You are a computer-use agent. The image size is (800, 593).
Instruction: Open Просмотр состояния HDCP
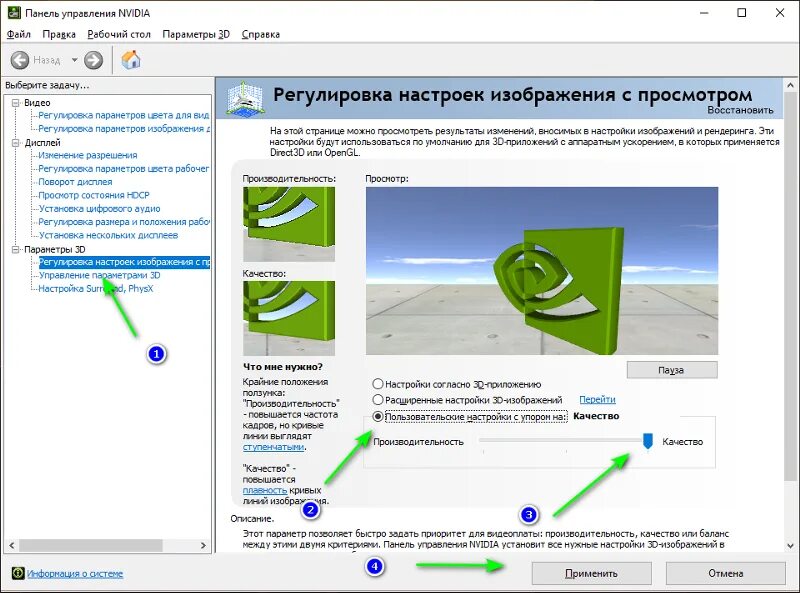94,195
